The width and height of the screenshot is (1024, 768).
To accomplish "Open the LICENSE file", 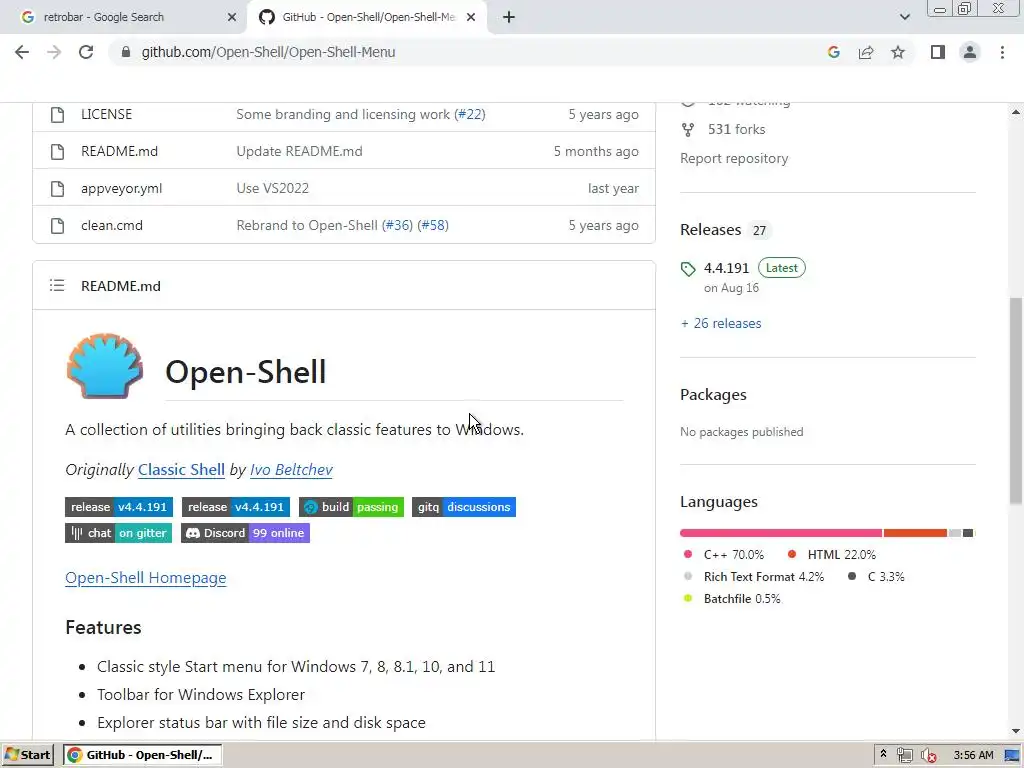I will (106, 114).
